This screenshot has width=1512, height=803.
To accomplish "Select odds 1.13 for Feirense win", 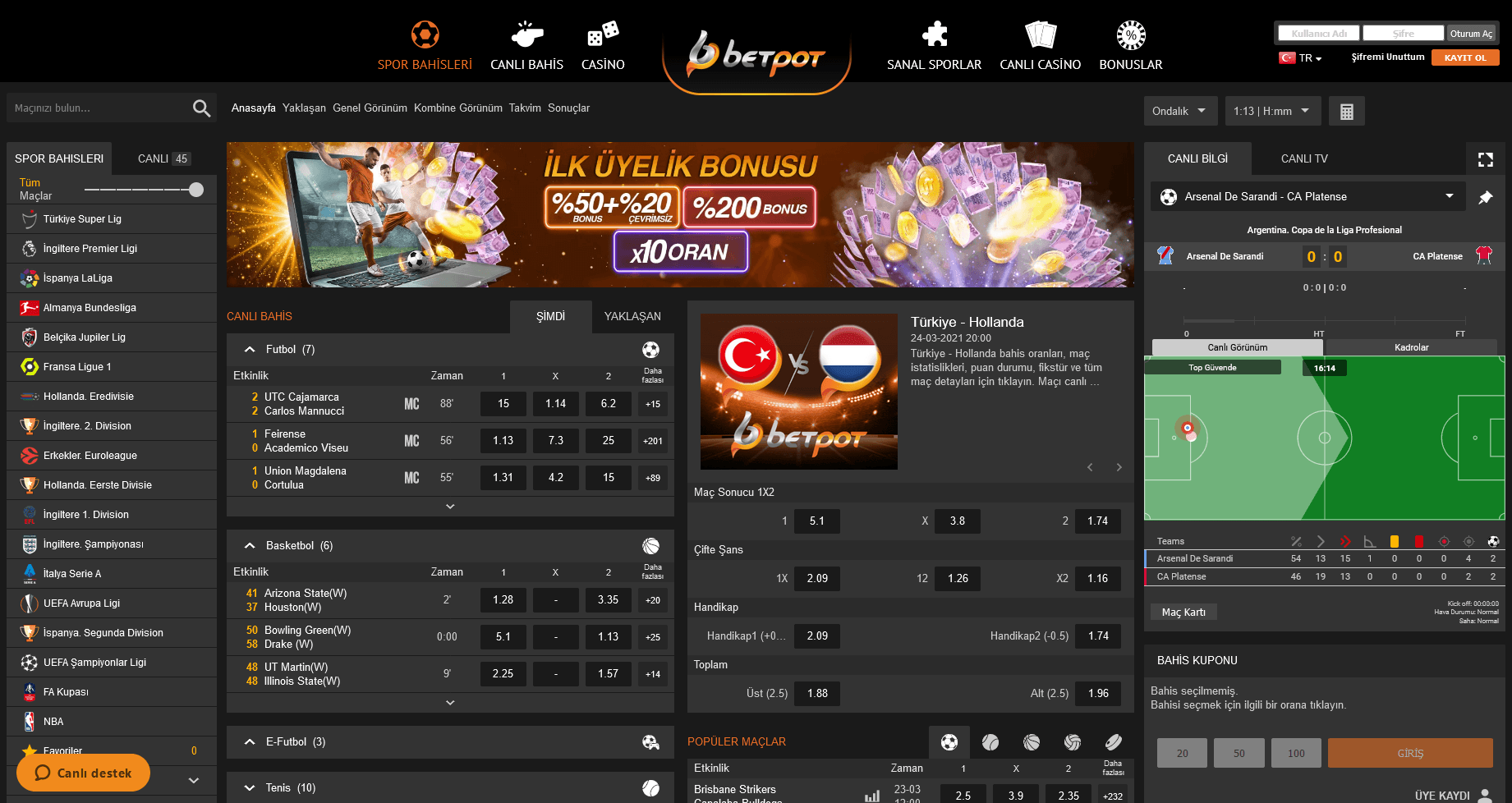I will pyautogui.click(x=503, y=441).
